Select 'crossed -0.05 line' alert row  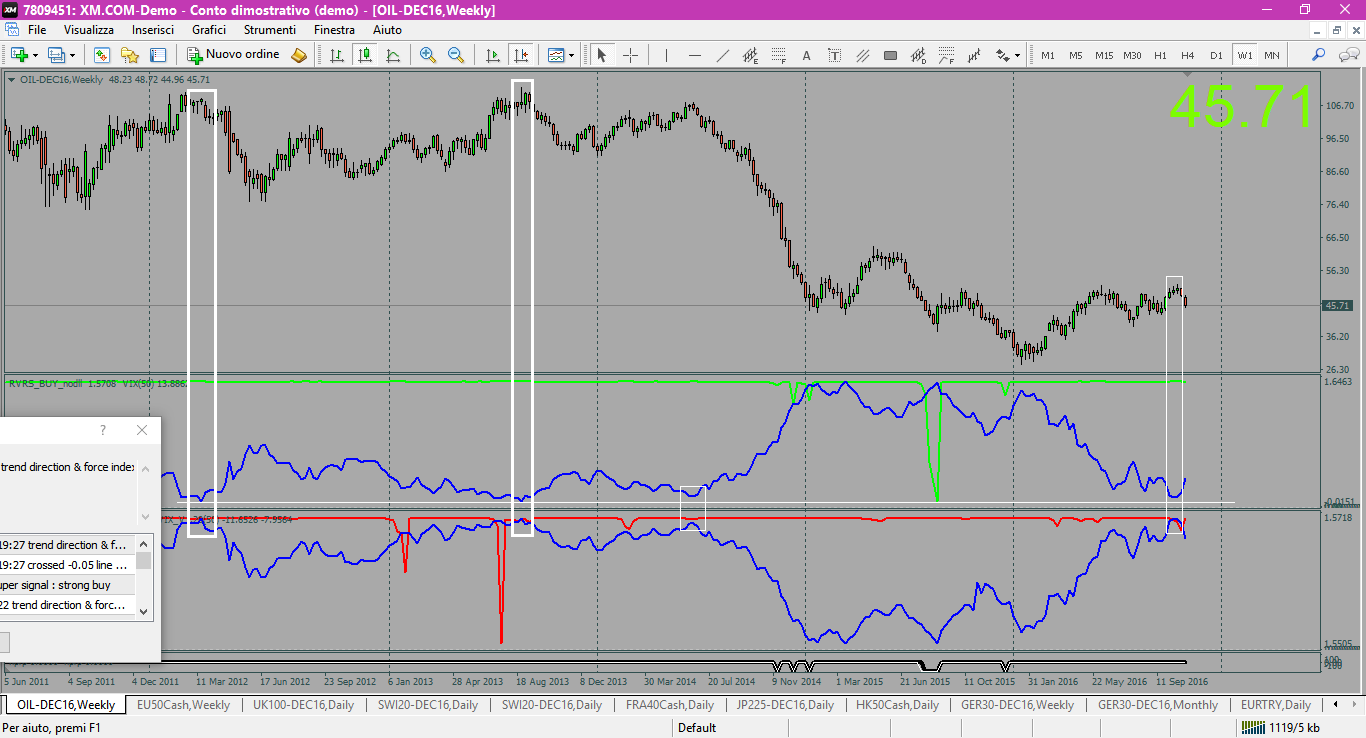(67, 565)
